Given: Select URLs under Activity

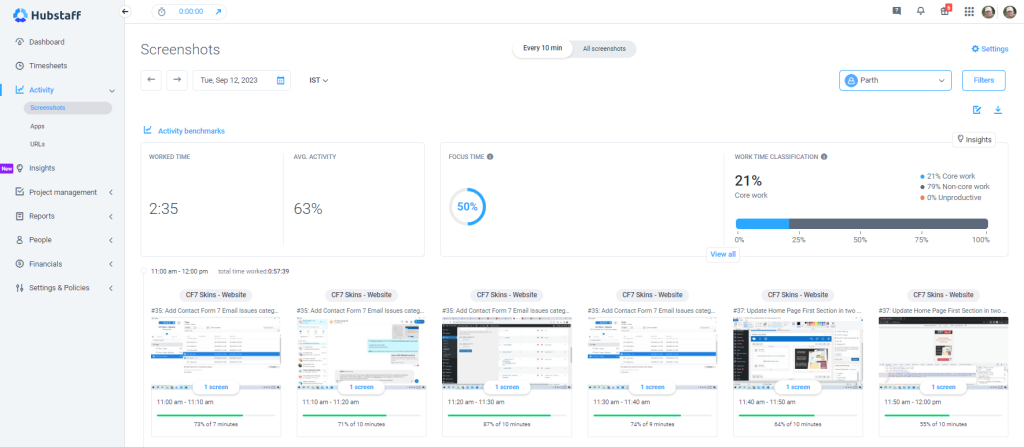Looking at the screenshot, I should point(37,144).
